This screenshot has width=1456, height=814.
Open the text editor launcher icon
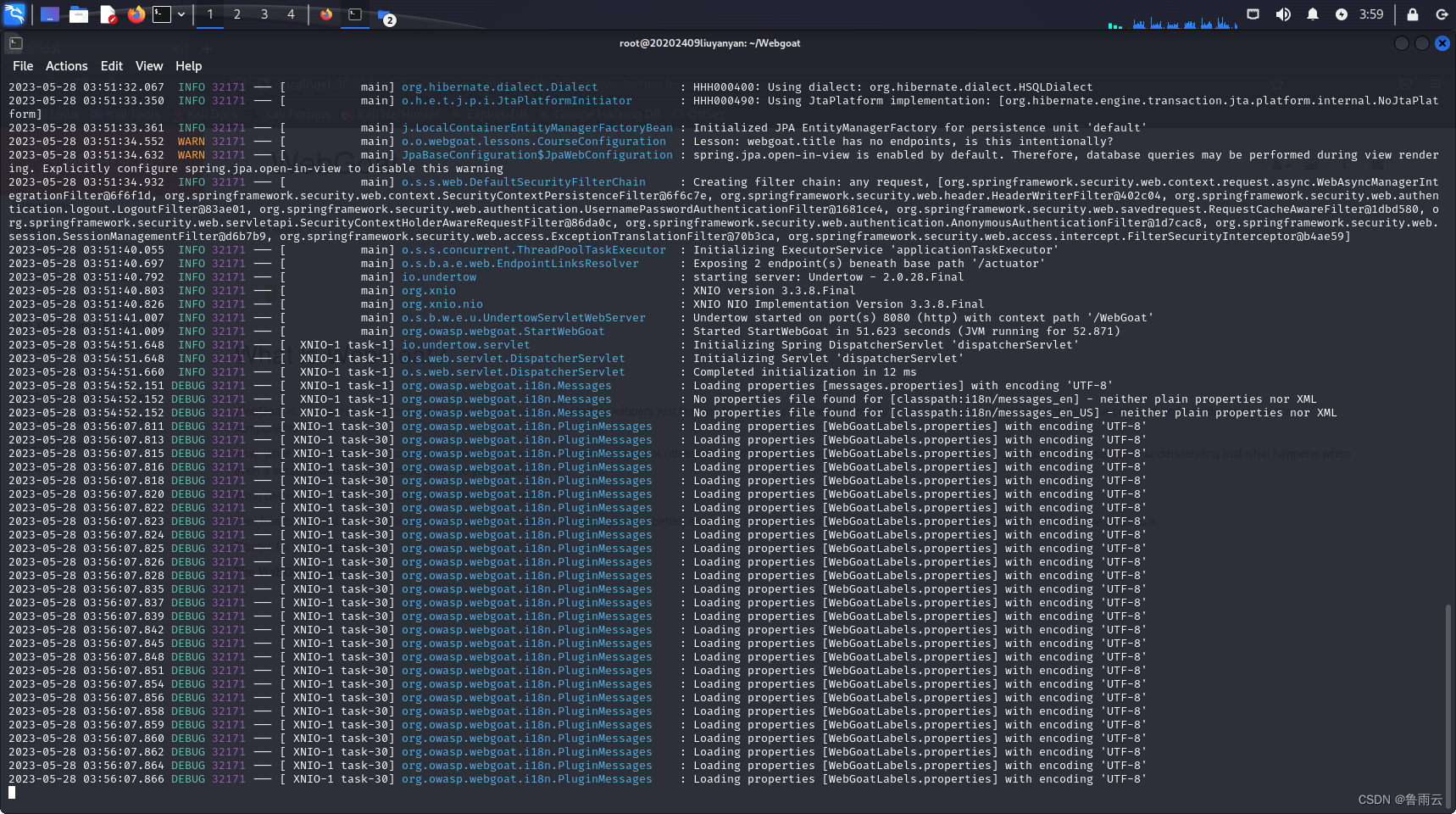108,14
